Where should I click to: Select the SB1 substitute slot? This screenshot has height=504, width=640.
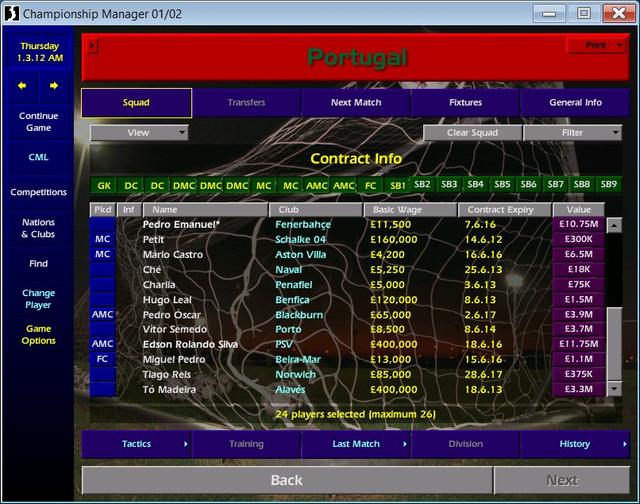(397, 185)
